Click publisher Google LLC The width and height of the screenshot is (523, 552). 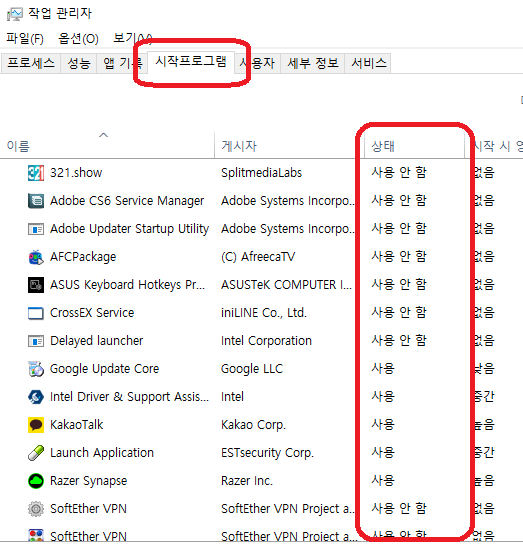click(252, 369)
